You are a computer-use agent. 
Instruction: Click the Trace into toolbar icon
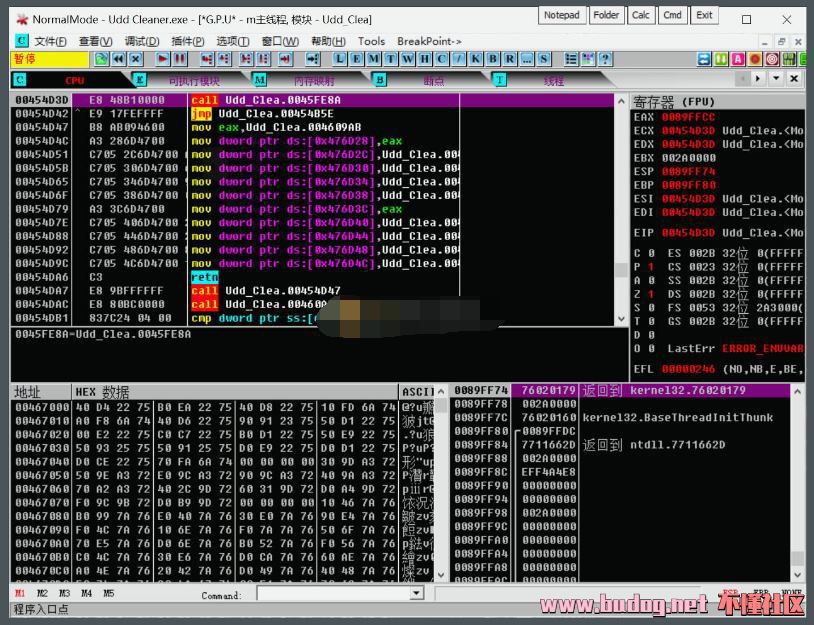(246, 59)
